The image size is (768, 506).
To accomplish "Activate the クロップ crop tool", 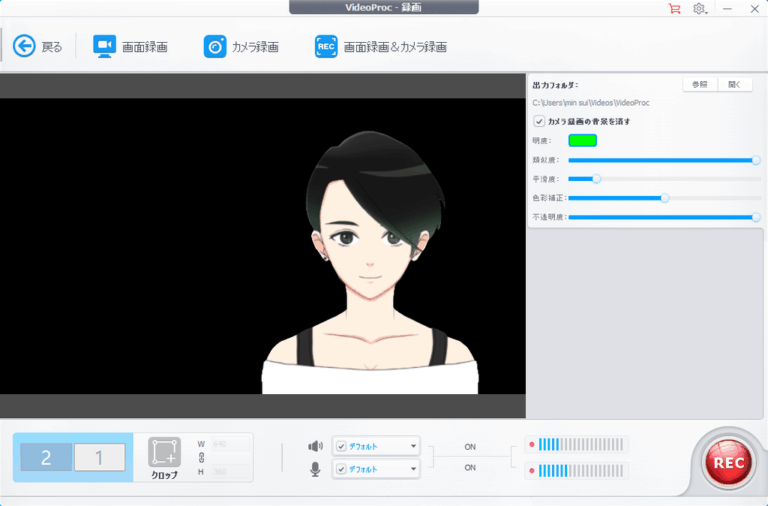I will pyautogui.click(x=164, y=457).
